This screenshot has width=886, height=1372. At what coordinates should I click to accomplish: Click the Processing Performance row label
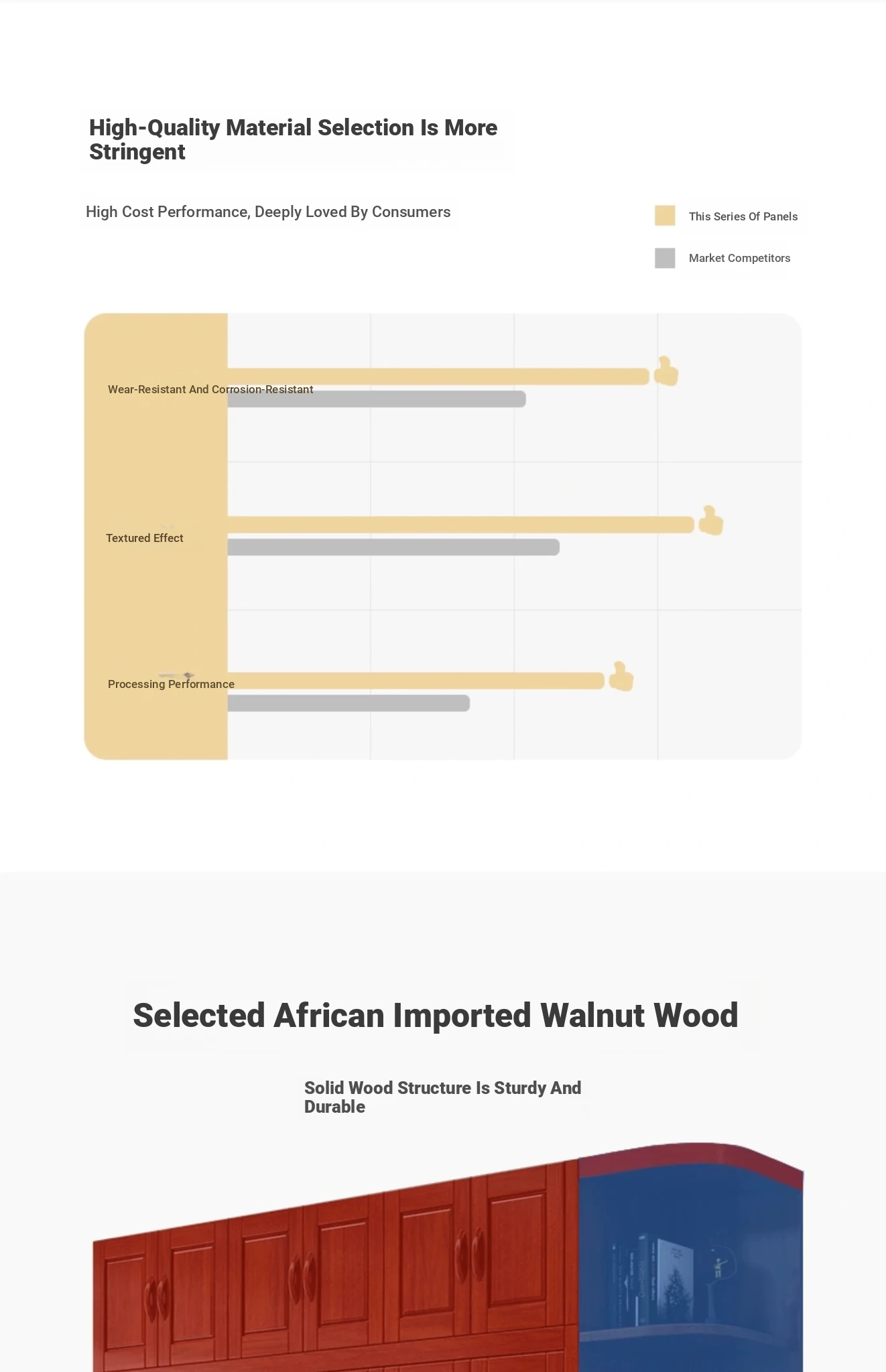(x=171, y=684)
